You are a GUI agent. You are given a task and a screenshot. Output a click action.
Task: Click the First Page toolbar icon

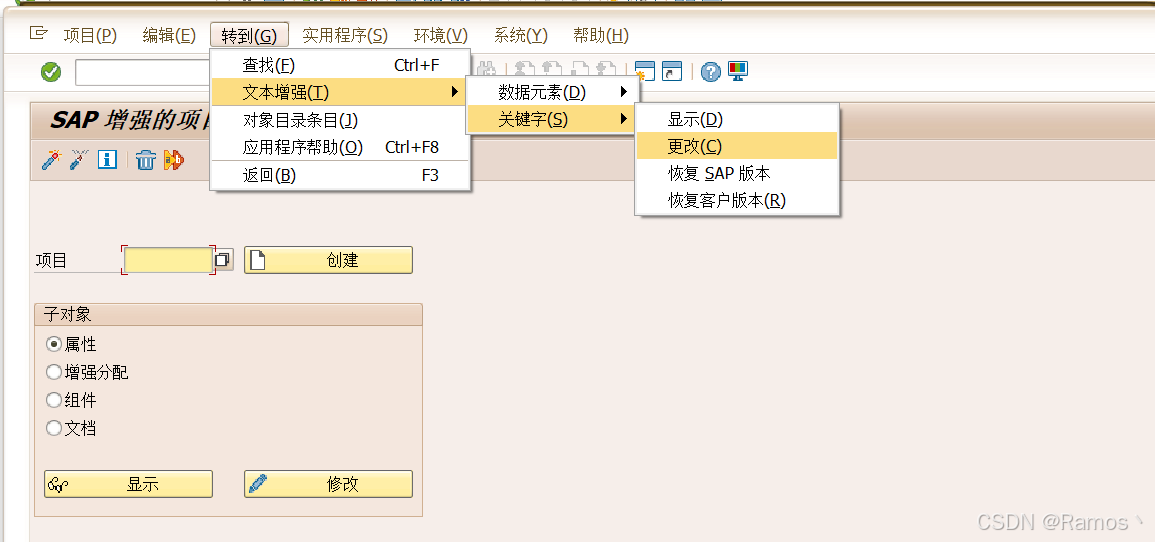coord(524,71)
